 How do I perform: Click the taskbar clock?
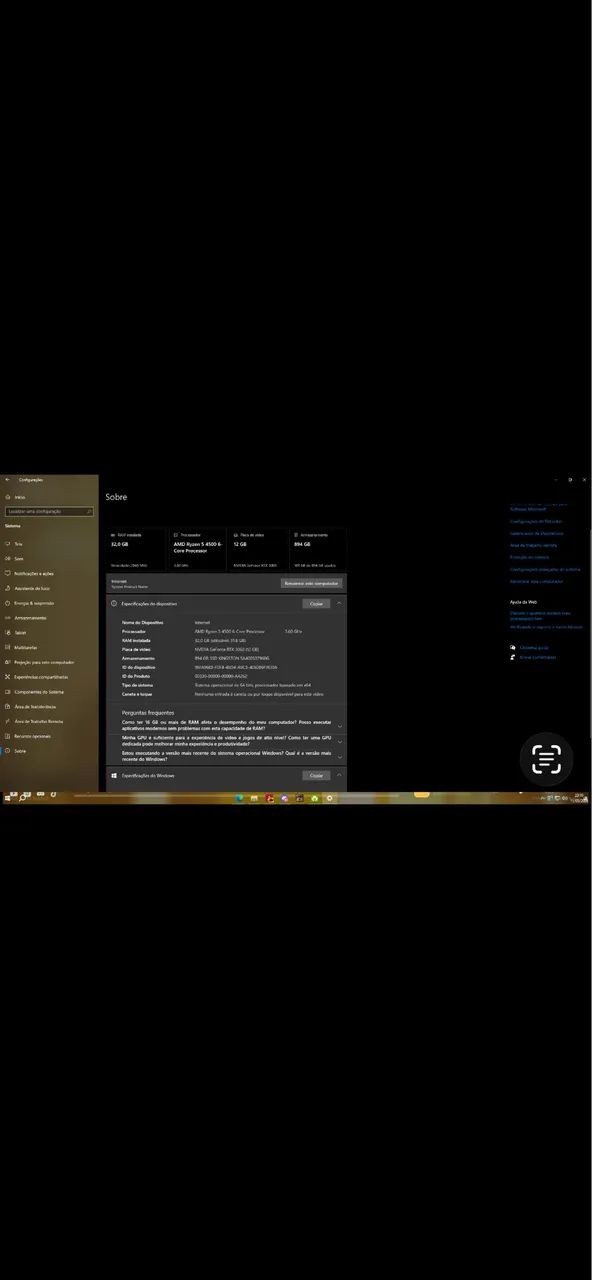tap(578, 798)
